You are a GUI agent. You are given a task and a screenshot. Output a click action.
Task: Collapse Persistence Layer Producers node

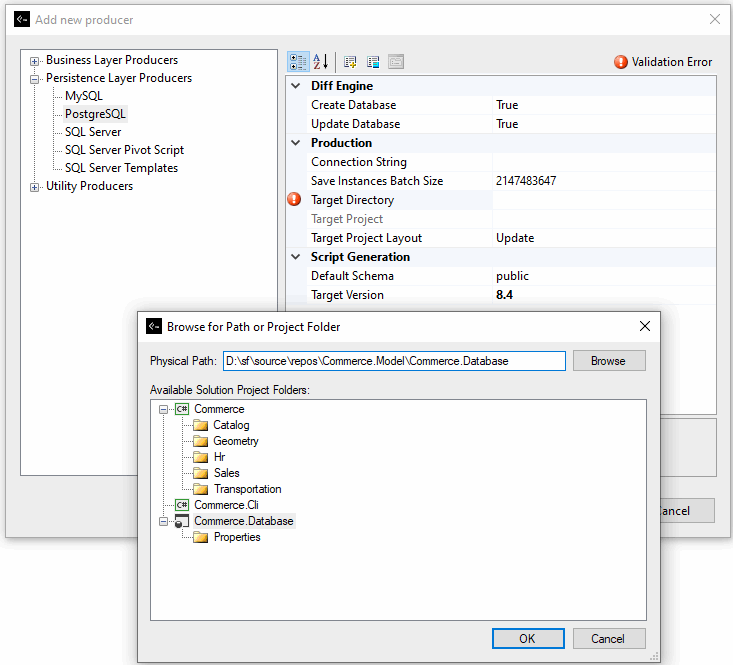pos(34,79)
